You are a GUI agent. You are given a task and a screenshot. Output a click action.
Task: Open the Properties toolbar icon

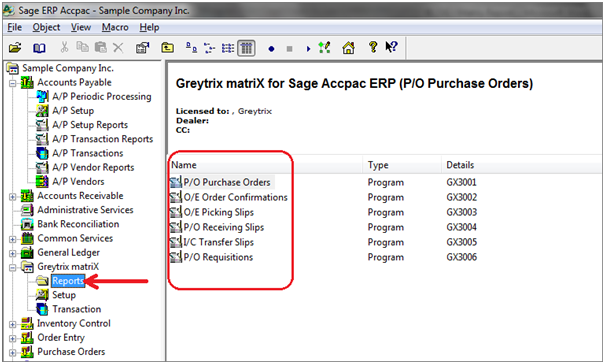(142, 48)
